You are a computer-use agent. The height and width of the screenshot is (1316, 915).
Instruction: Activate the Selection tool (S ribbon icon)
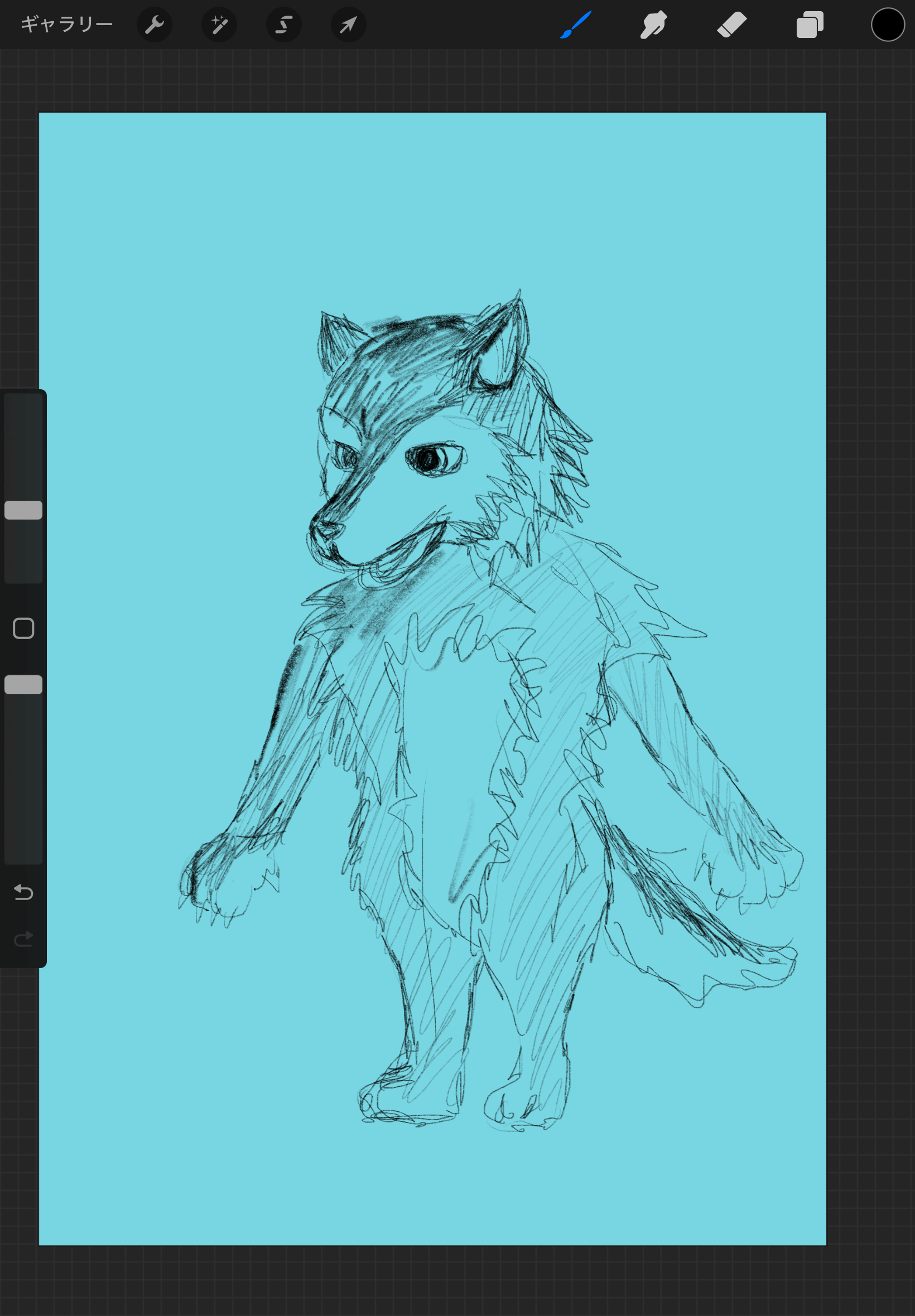click(284, 25)
